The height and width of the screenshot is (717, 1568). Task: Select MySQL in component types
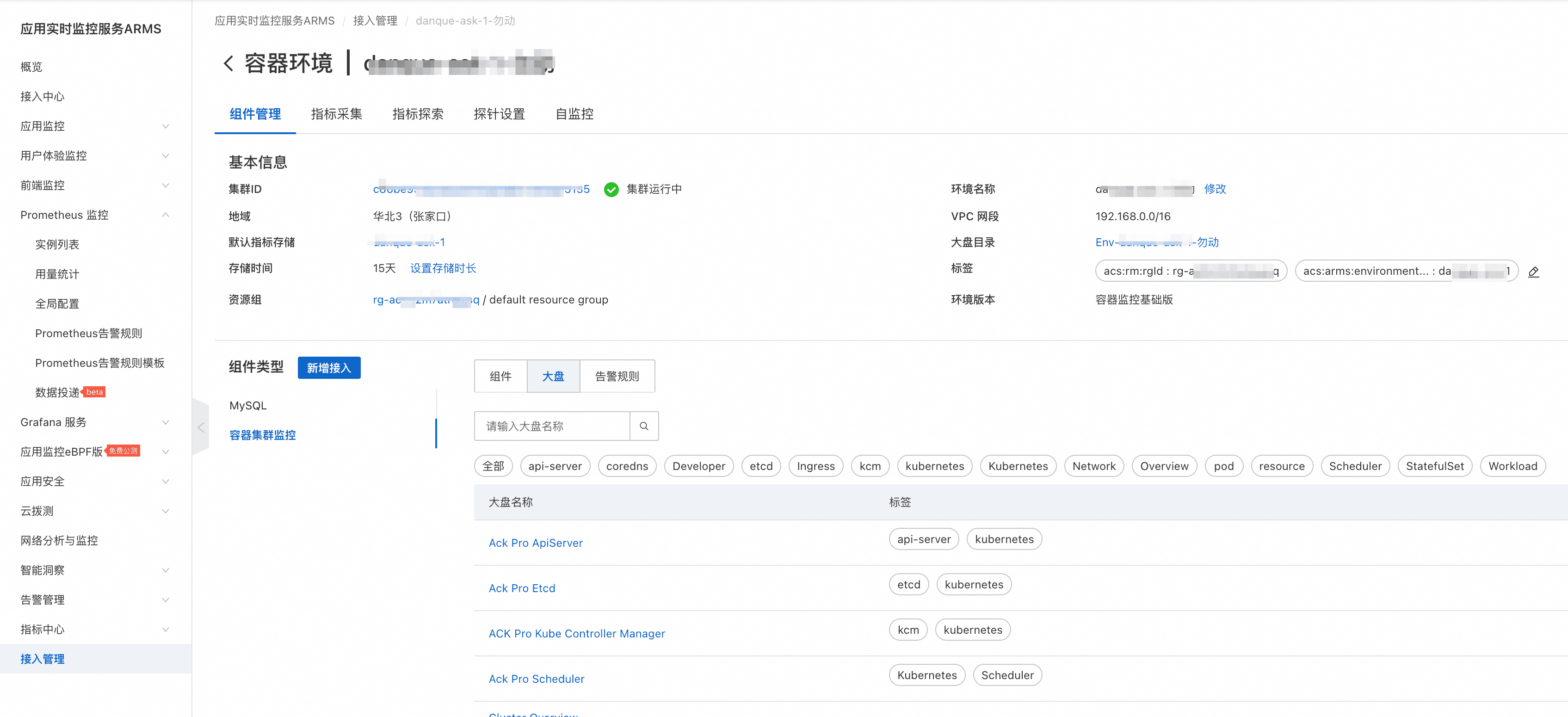[x=248, y=405]
